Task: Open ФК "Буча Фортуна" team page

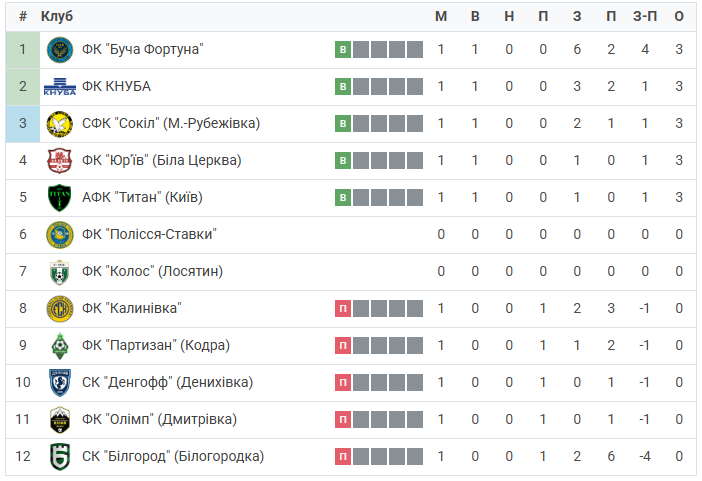Action: pyautogui.click(x=143, y=49)
